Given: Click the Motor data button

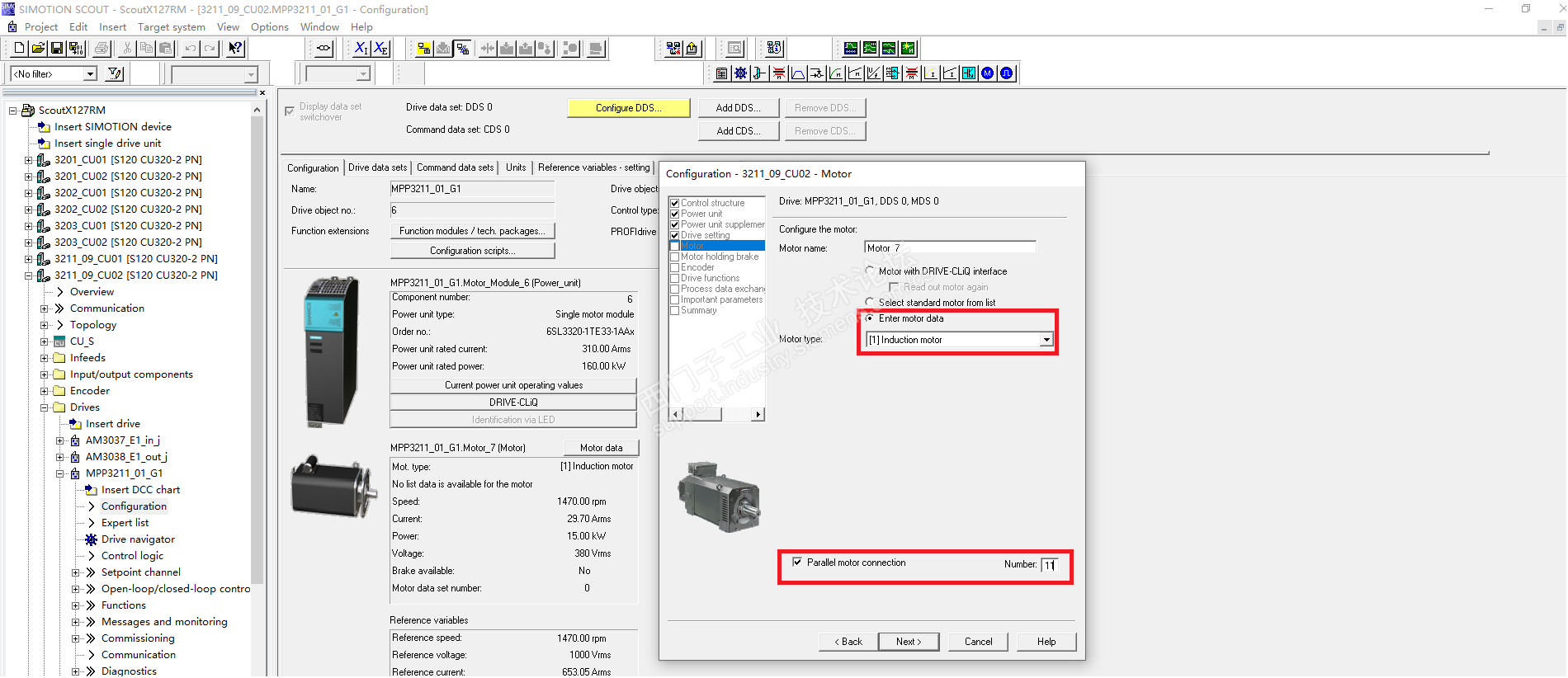Looking at the screenshot, I should point(601,448).
